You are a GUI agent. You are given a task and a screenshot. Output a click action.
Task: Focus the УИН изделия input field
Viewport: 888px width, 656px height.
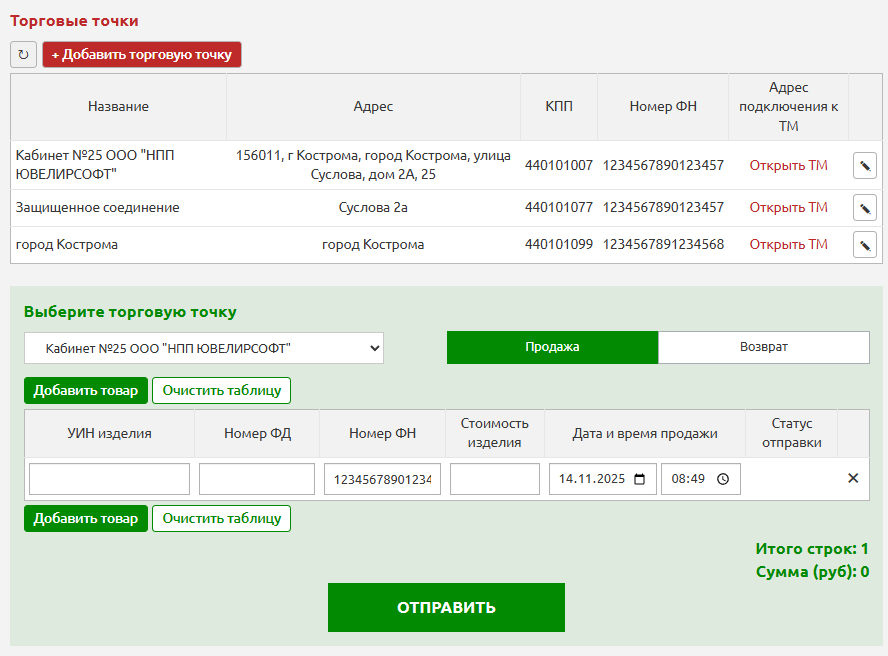click(109, 479)
